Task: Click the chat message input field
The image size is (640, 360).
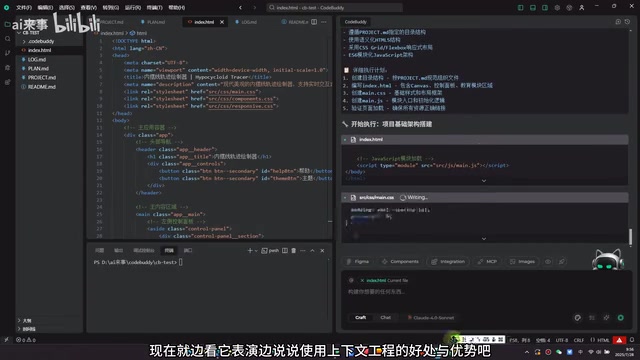Action: pos(486,292)
